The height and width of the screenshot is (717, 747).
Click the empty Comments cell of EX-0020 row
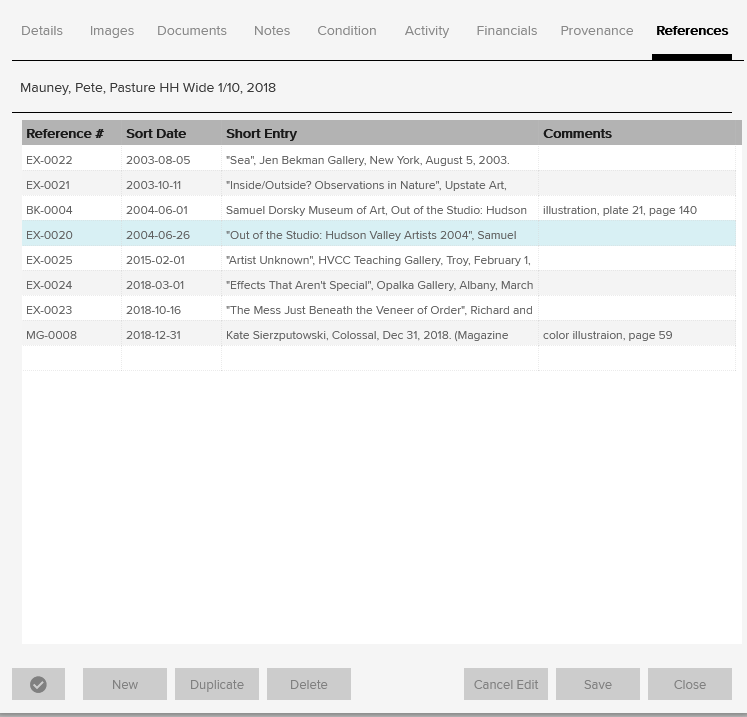pyautogui.click(x=637, y=233)
